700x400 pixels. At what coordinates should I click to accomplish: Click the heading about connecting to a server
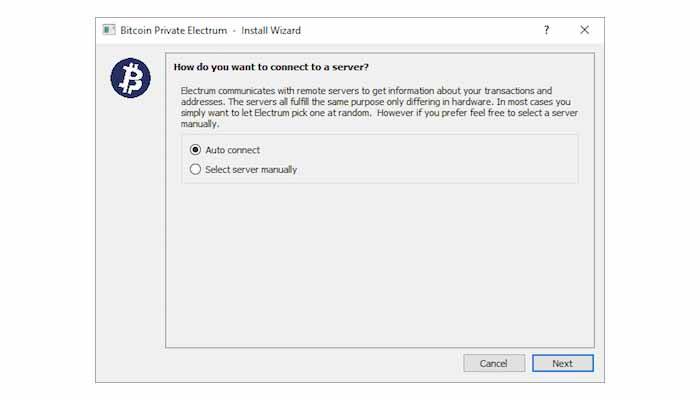point(271,67)
